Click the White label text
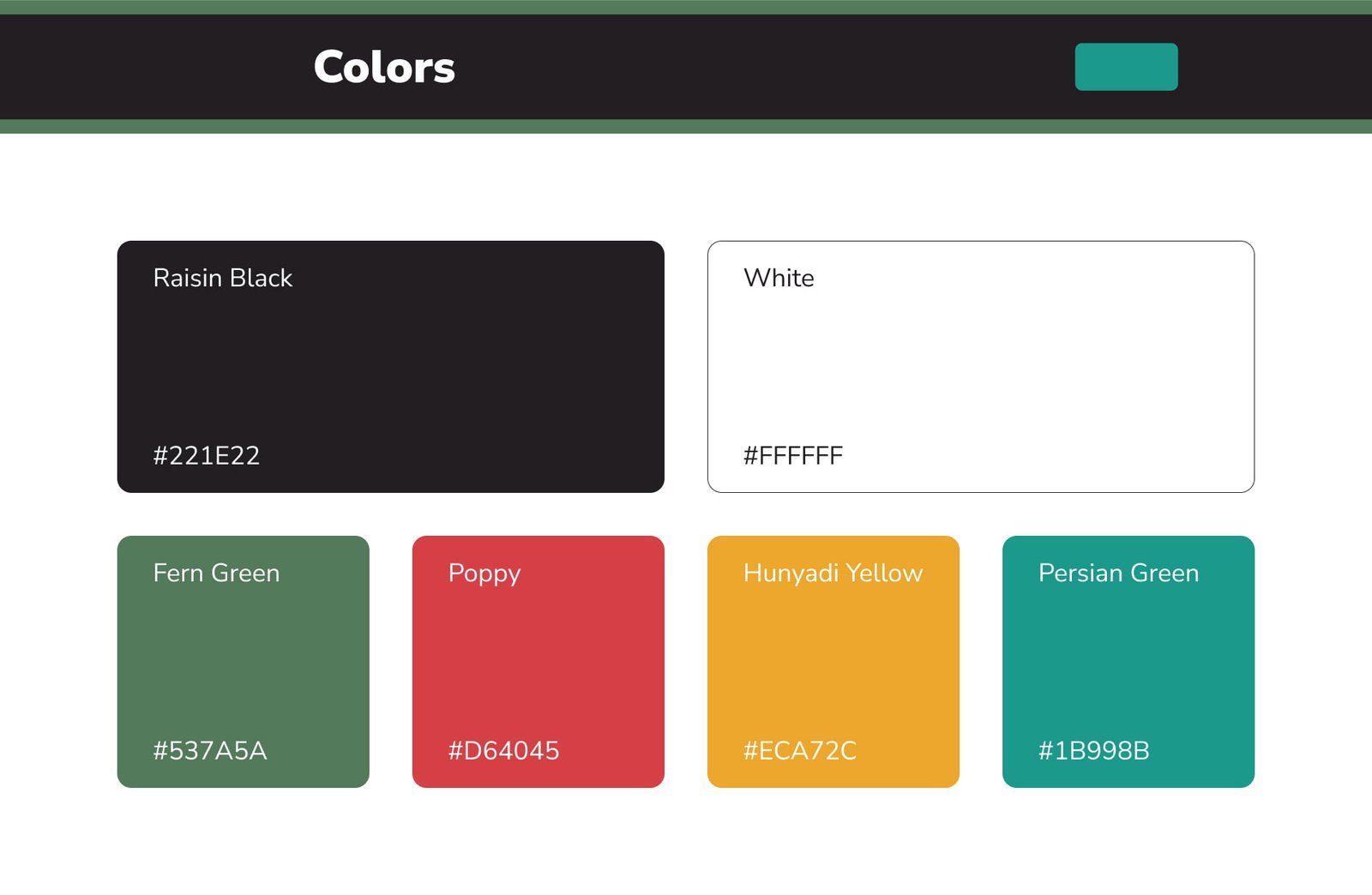1372x895 pixels. 779,278
